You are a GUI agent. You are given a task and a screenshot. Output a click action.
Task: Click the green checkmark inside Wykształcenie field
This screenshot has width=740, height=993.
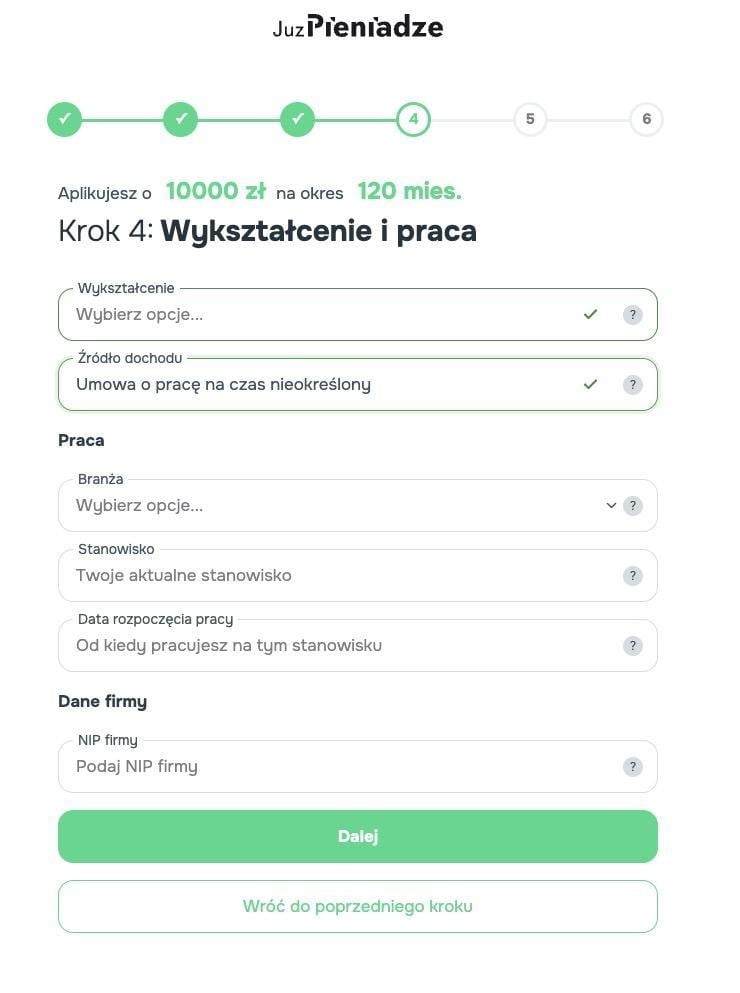click(591, 314)
